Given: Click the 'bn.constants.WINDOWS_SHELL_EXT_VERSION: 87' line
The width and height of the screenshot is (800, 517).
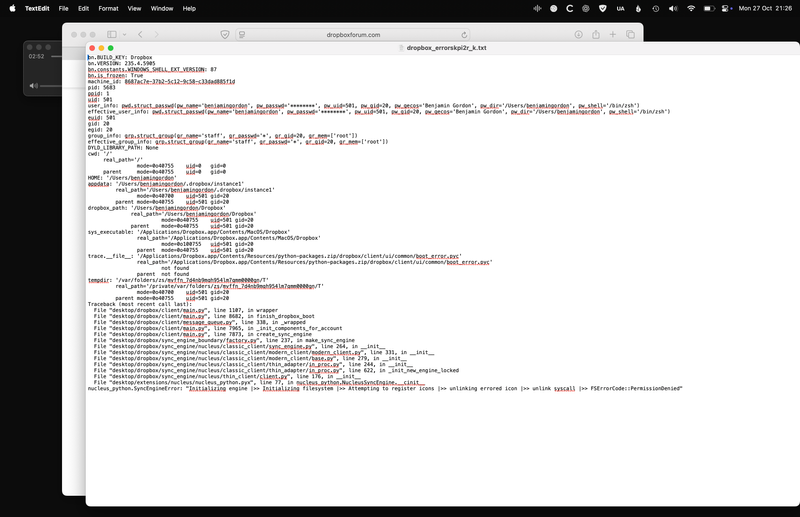Looking at the screenshot, I should click(152, 69).
